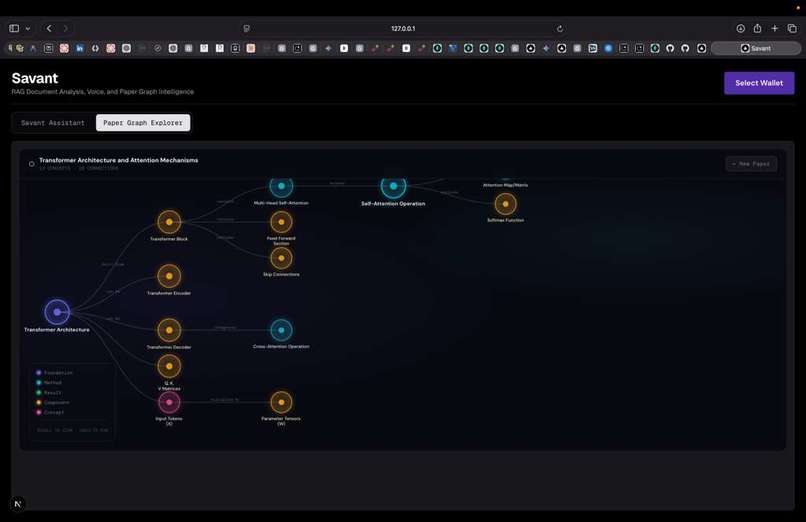
Task: Switch to the Savant Assistant tab
Action: click(x=52, y=123)
